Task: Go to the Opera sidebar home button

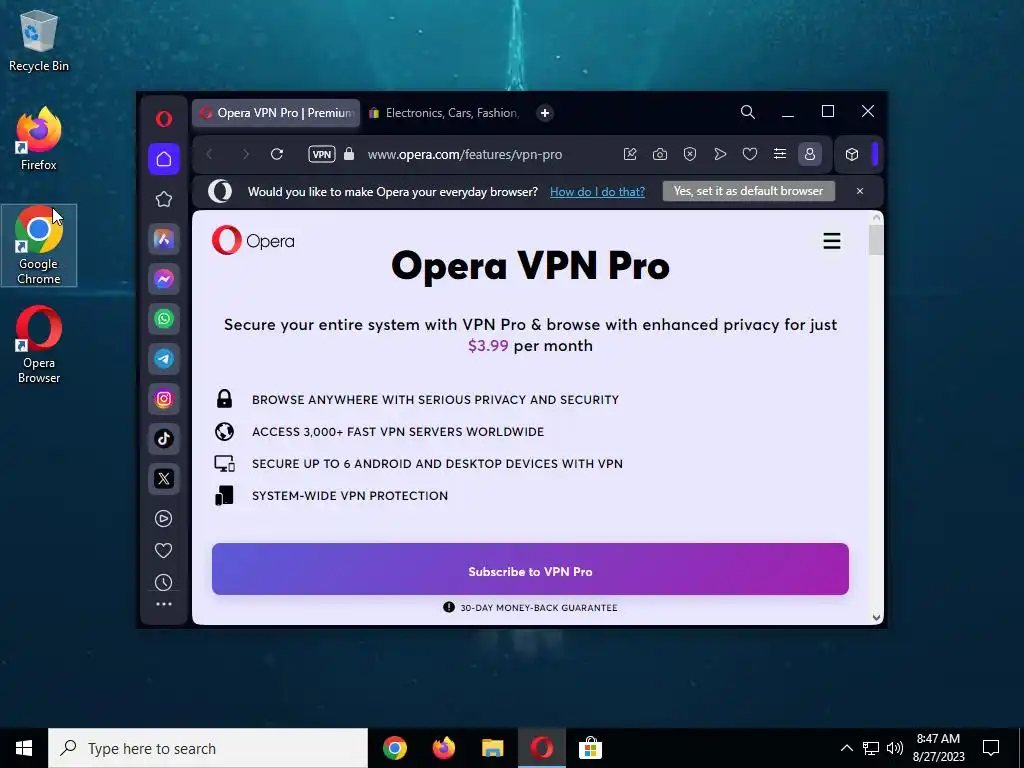Action: pyautogui.click(x=164, y=159)
